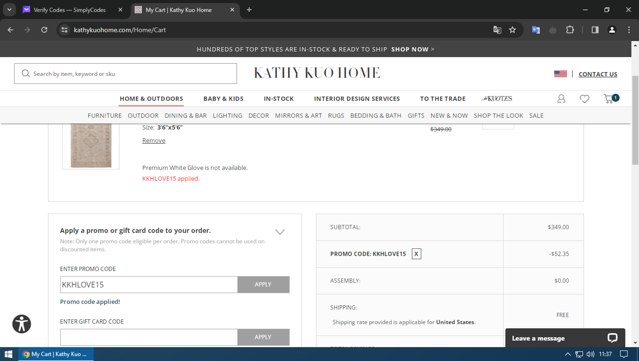
Task: Browse the NEW & NOW category
Action: pos(449,116)
